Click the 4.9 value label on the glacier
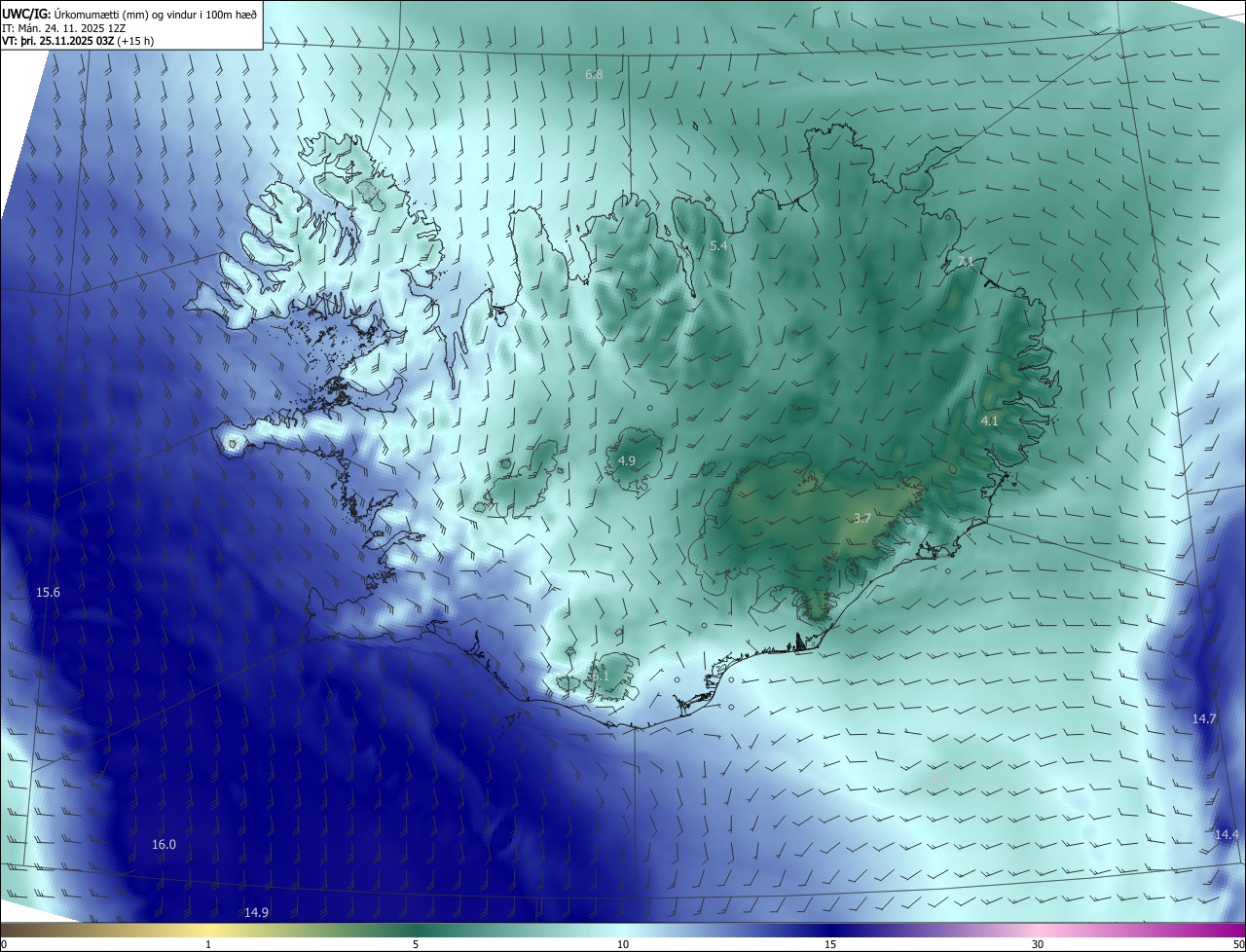Viewport: 1246px width, 952px height. [627, 460]
